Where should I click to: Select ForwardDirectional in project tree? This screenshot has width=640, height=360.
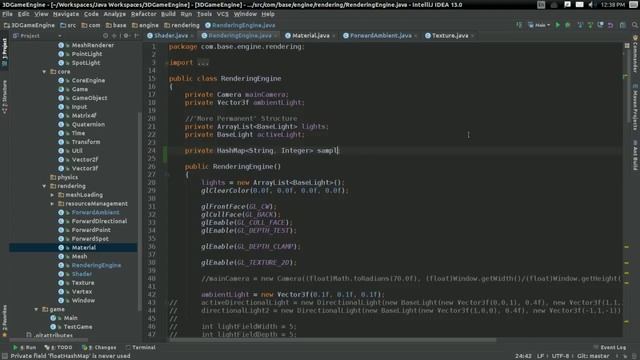pyautogui.click(x=99, y=221)
